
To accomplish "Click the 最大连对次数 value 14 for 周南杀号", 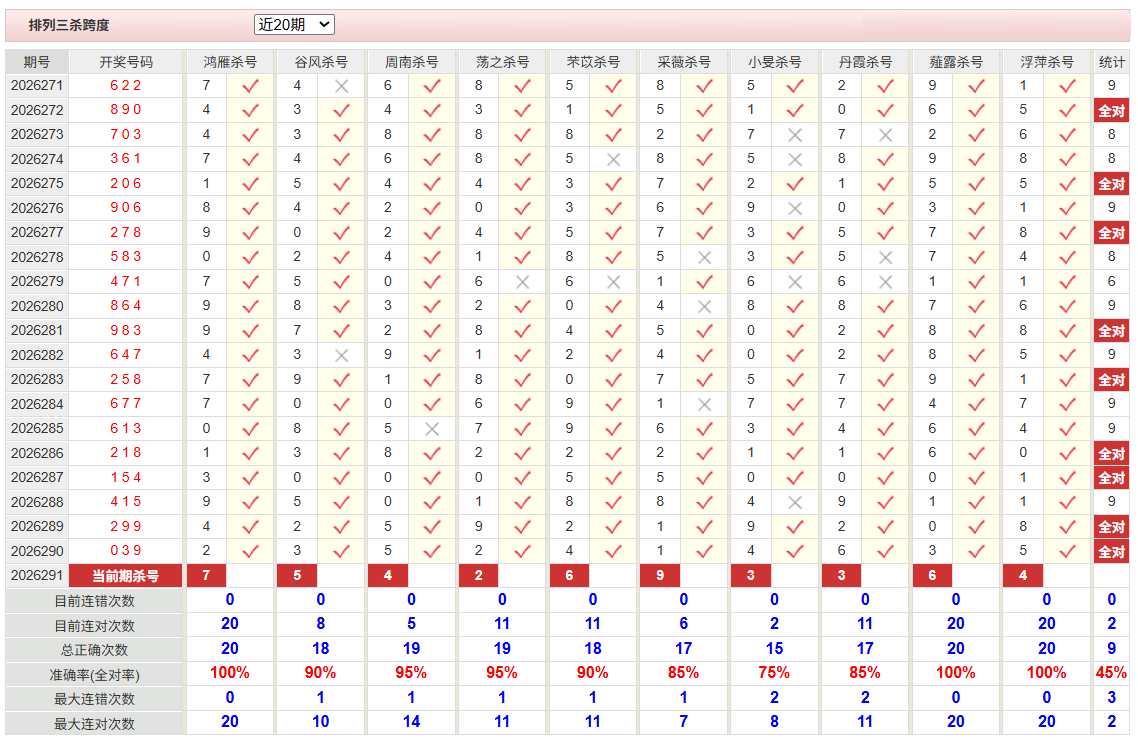I will [412, 722].
